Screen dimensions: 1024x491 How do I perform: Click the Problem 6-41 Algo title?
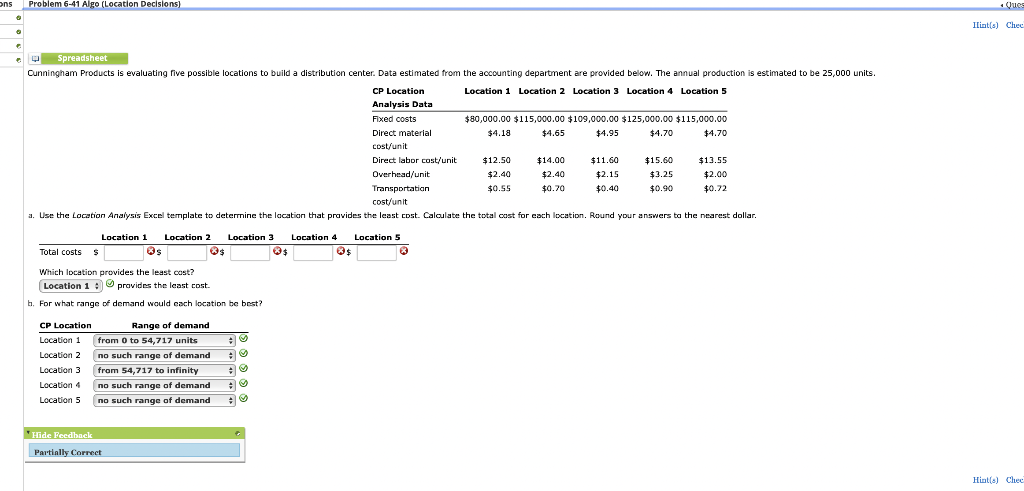coord(104,4)
